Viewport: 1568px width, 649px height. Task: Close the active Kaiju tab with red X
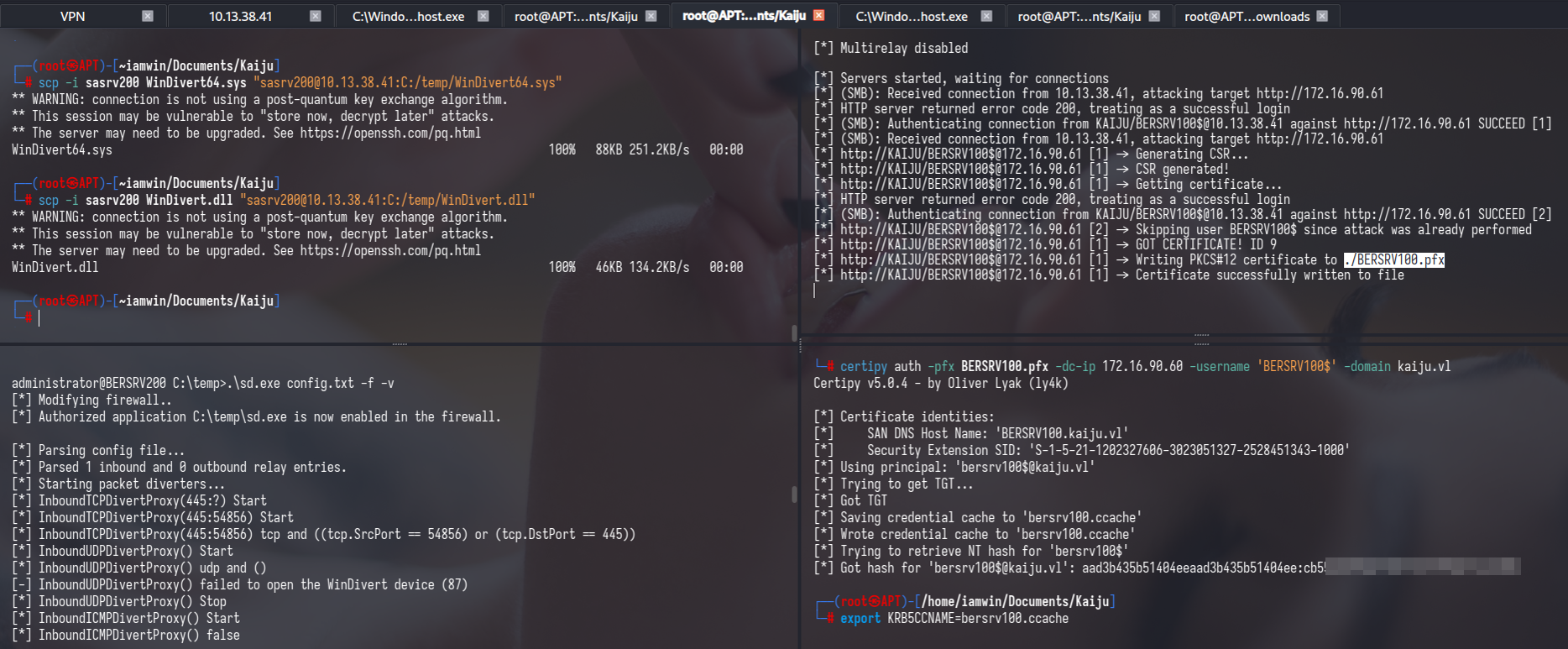point(819,15)
